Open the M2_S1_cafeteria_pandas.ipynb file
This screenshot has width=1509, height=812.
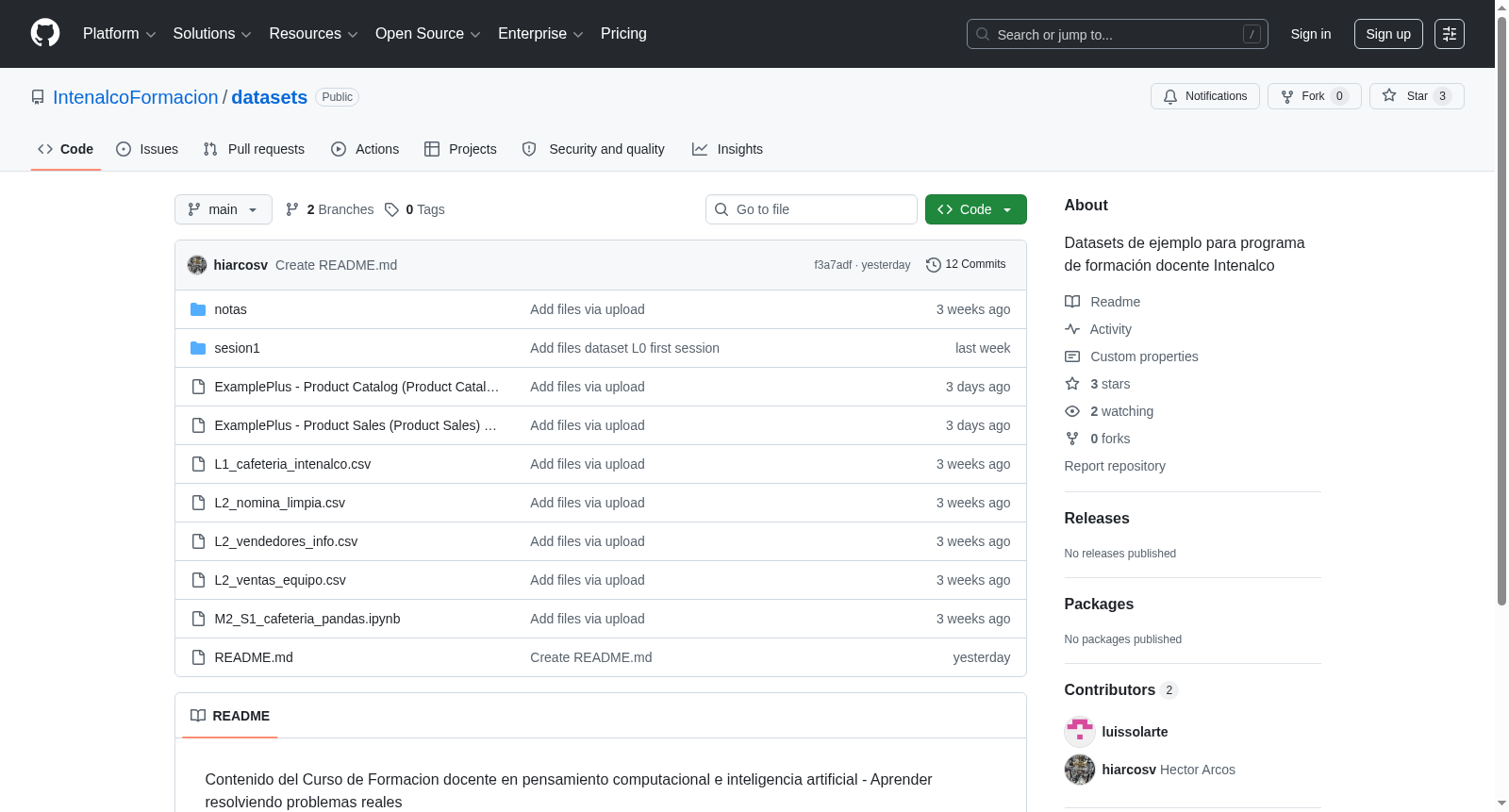click(307, 619)
